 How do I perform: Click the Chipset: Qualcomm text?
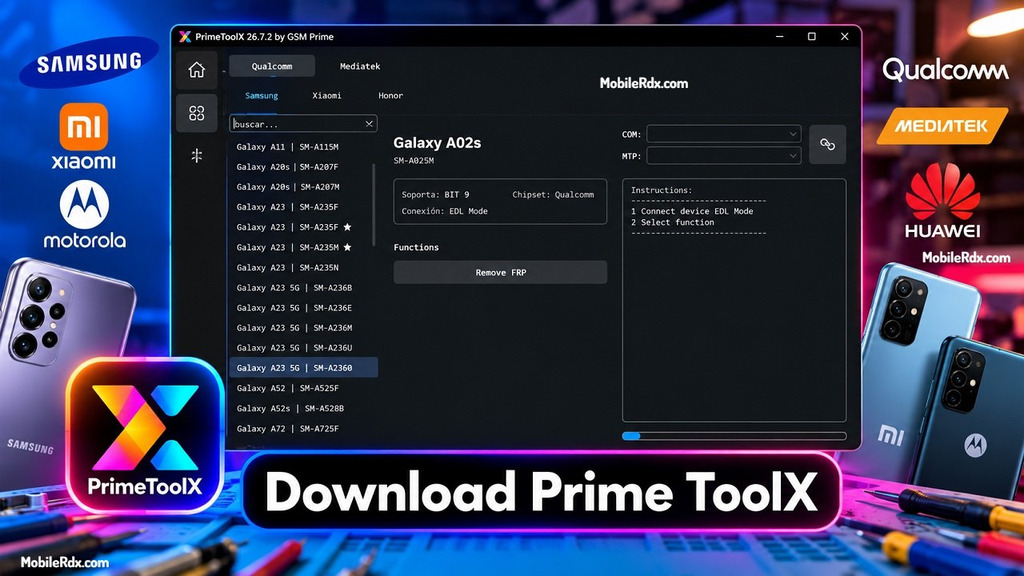[x=553, y=195]
